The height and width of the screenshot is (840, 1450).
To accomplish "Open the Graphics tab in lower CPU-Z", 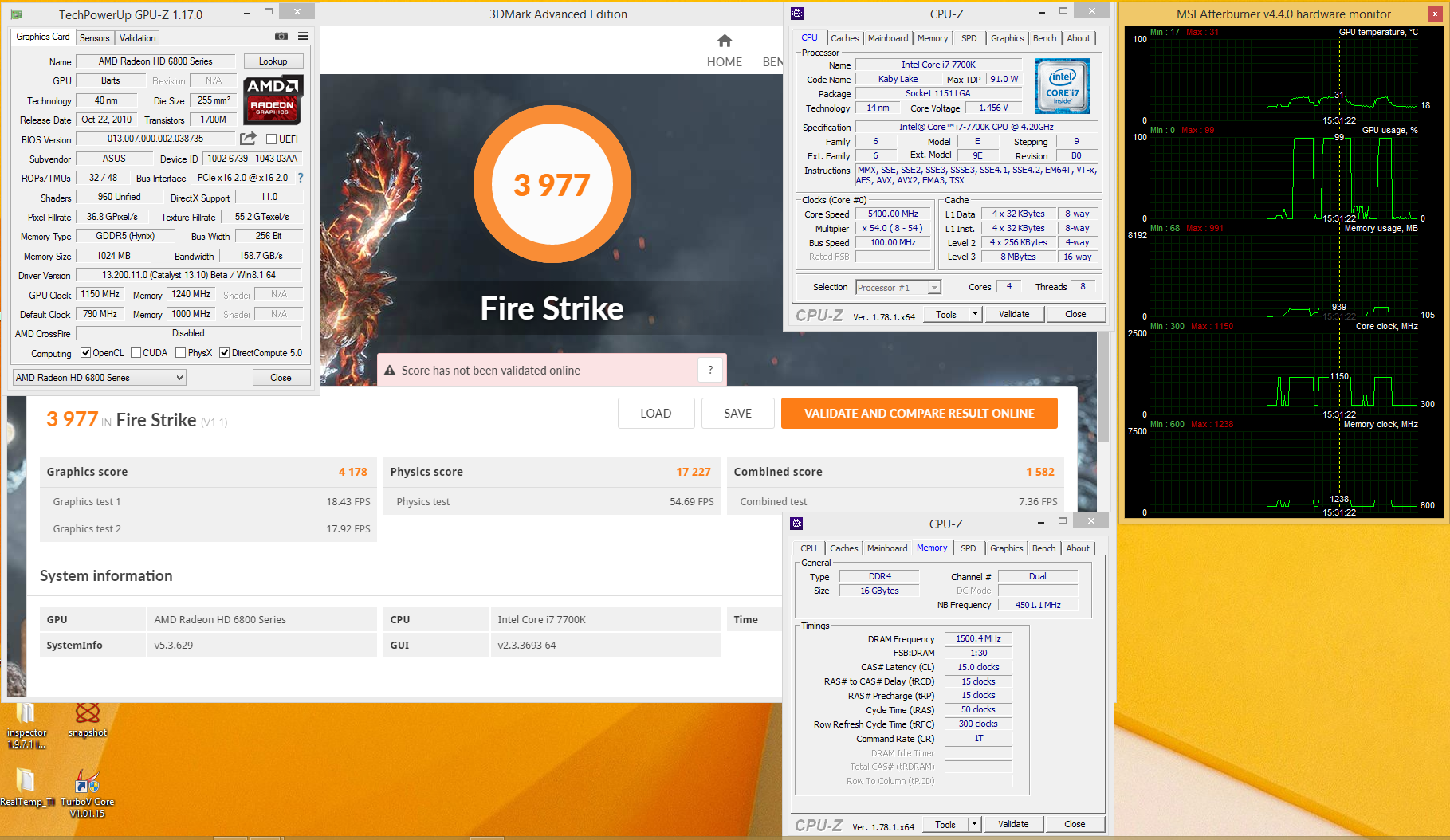I will coord(1007,548).
